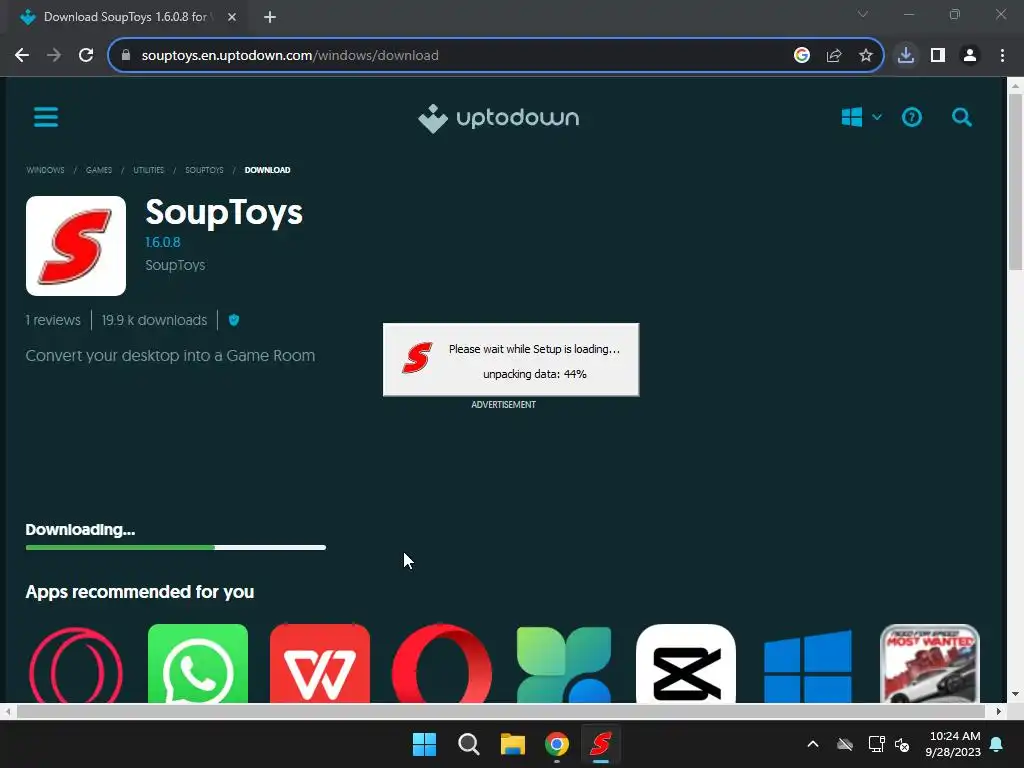This screenshot has width=1024, height=768.
Task: Open taskbar Search
Action: pyautogui.click(x=468, y=744)
